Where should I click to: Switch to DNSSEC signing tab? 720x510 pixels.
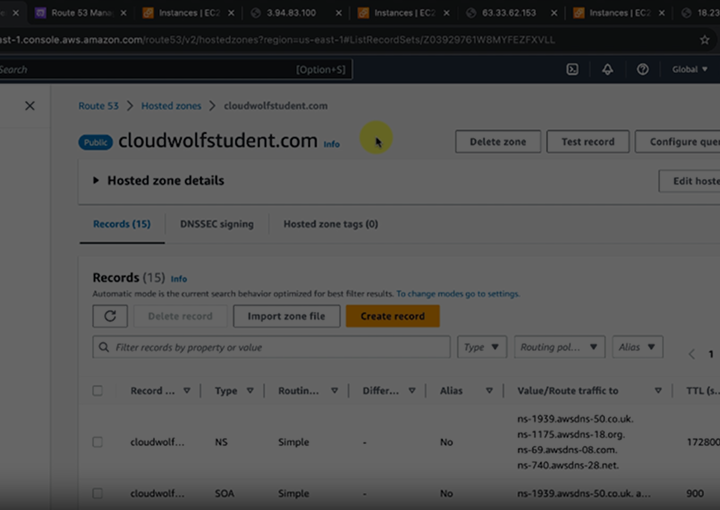(216, 224)
